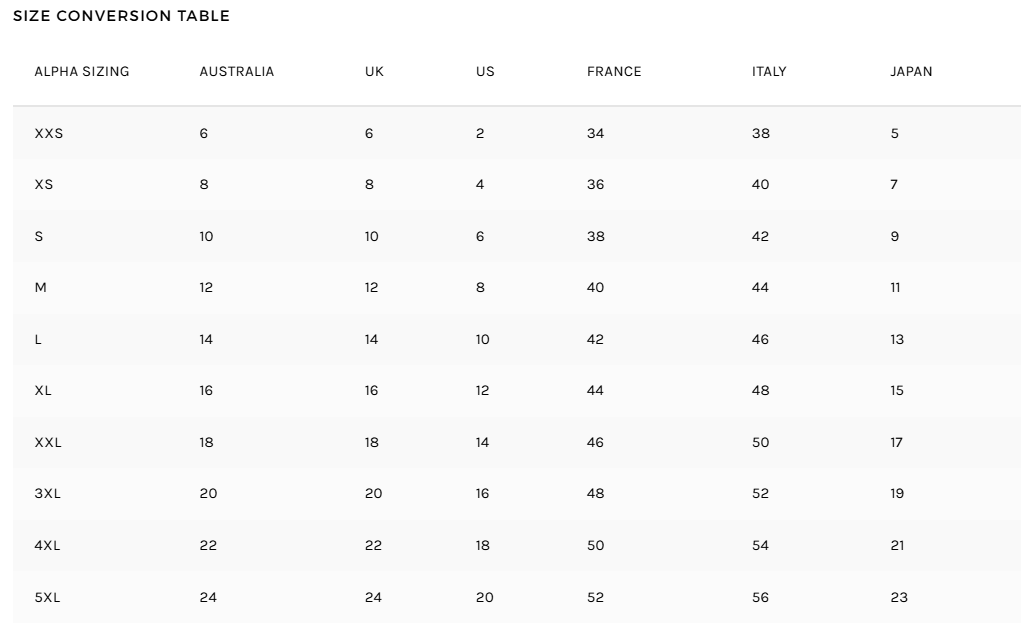Click the M size row label
Viewport: 1034px width, 632px height.
[x=41, y=288]
